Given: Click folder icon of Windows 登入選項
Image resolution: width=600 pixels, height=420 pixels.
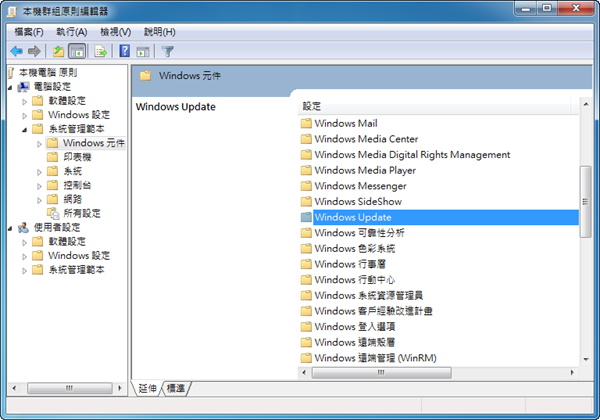Looking at the screenshot, I should coord(306,327).
